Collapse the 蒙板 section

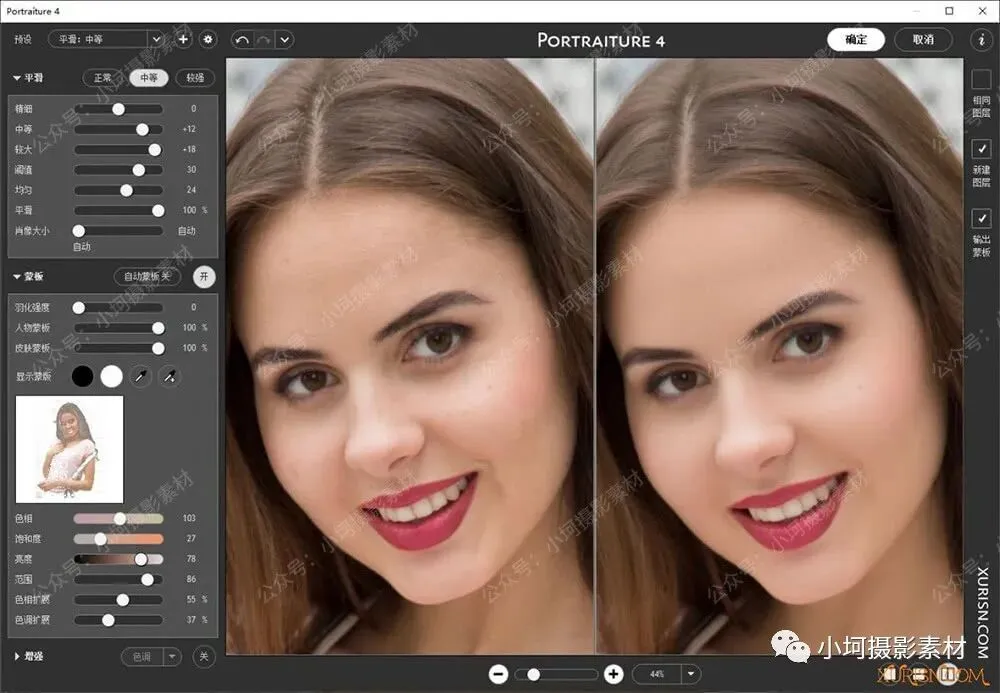click(x=17, y=277)
